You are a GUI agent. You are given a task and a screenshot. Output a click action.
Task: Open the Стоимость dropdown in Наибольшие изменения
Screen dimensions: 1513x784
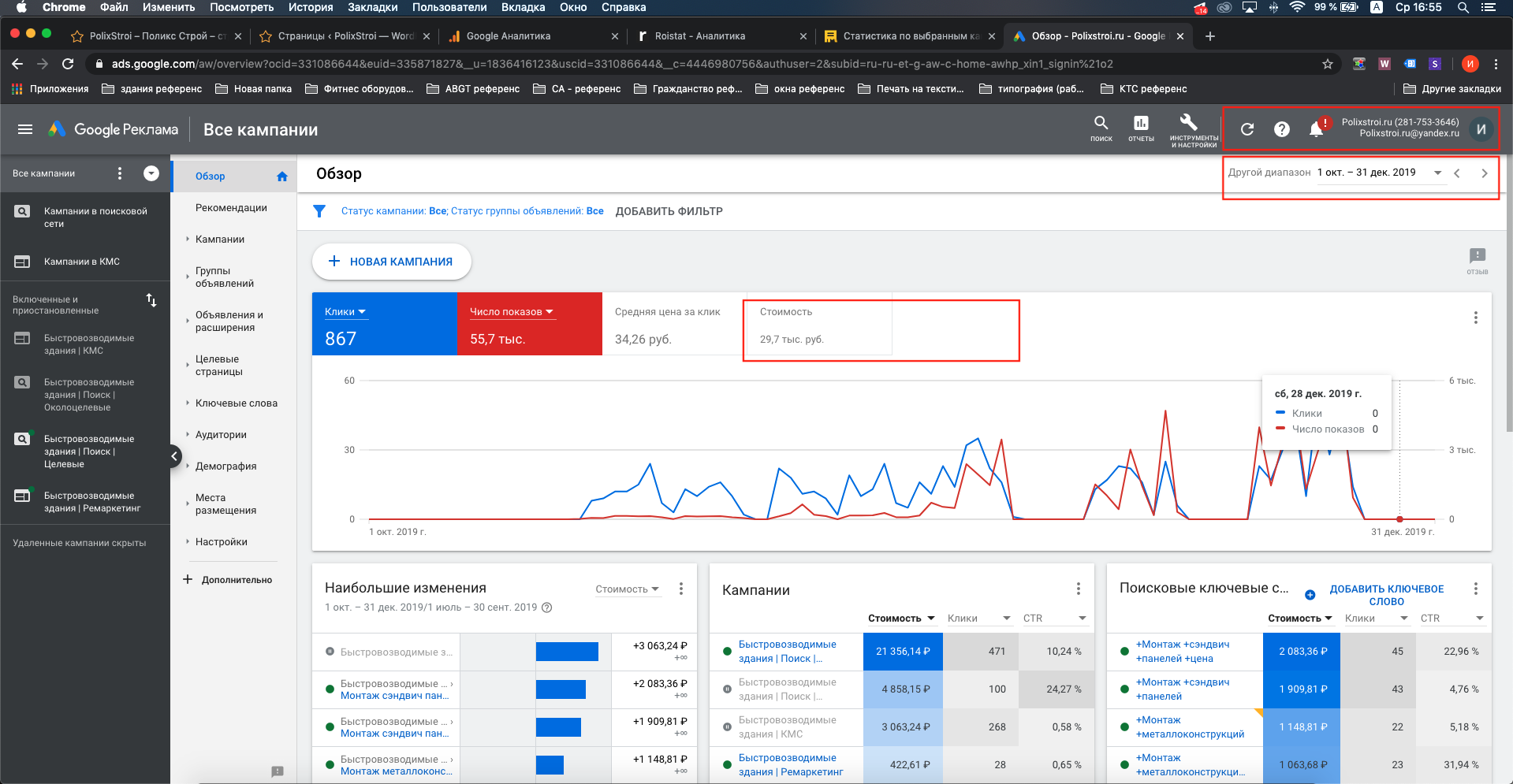click(628, 589)
